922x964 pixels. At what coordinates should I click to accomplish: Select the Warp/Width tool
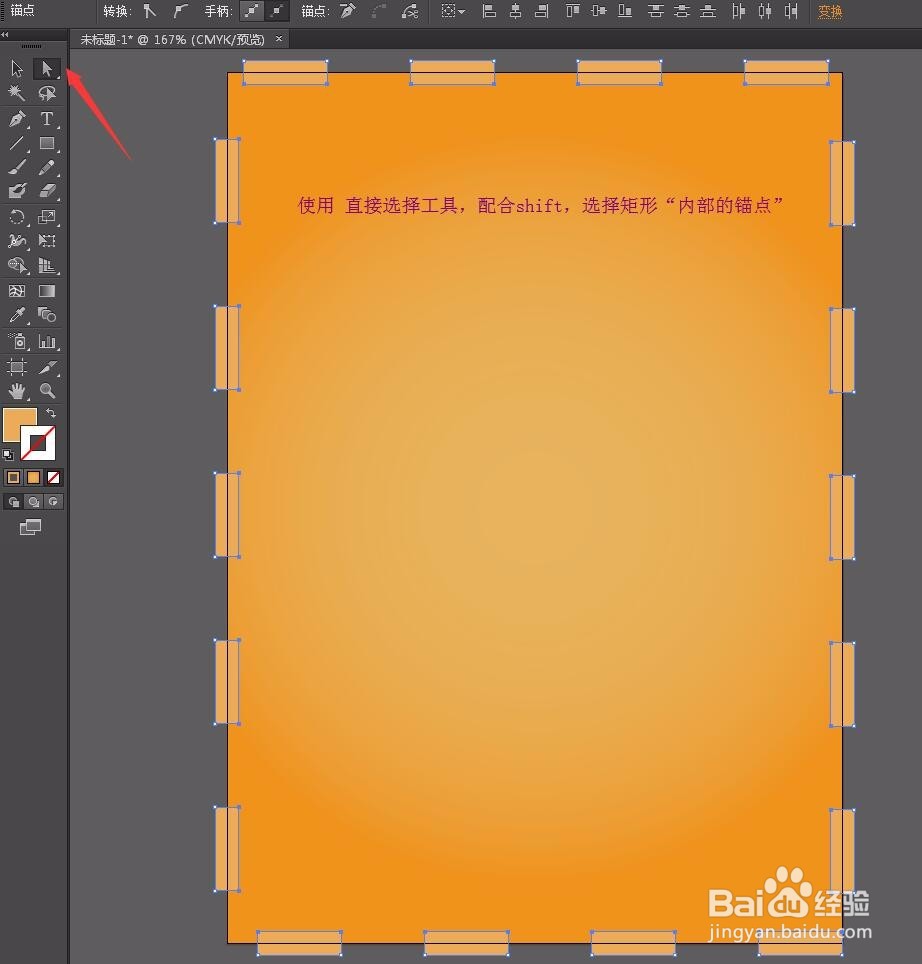[17, 241]
